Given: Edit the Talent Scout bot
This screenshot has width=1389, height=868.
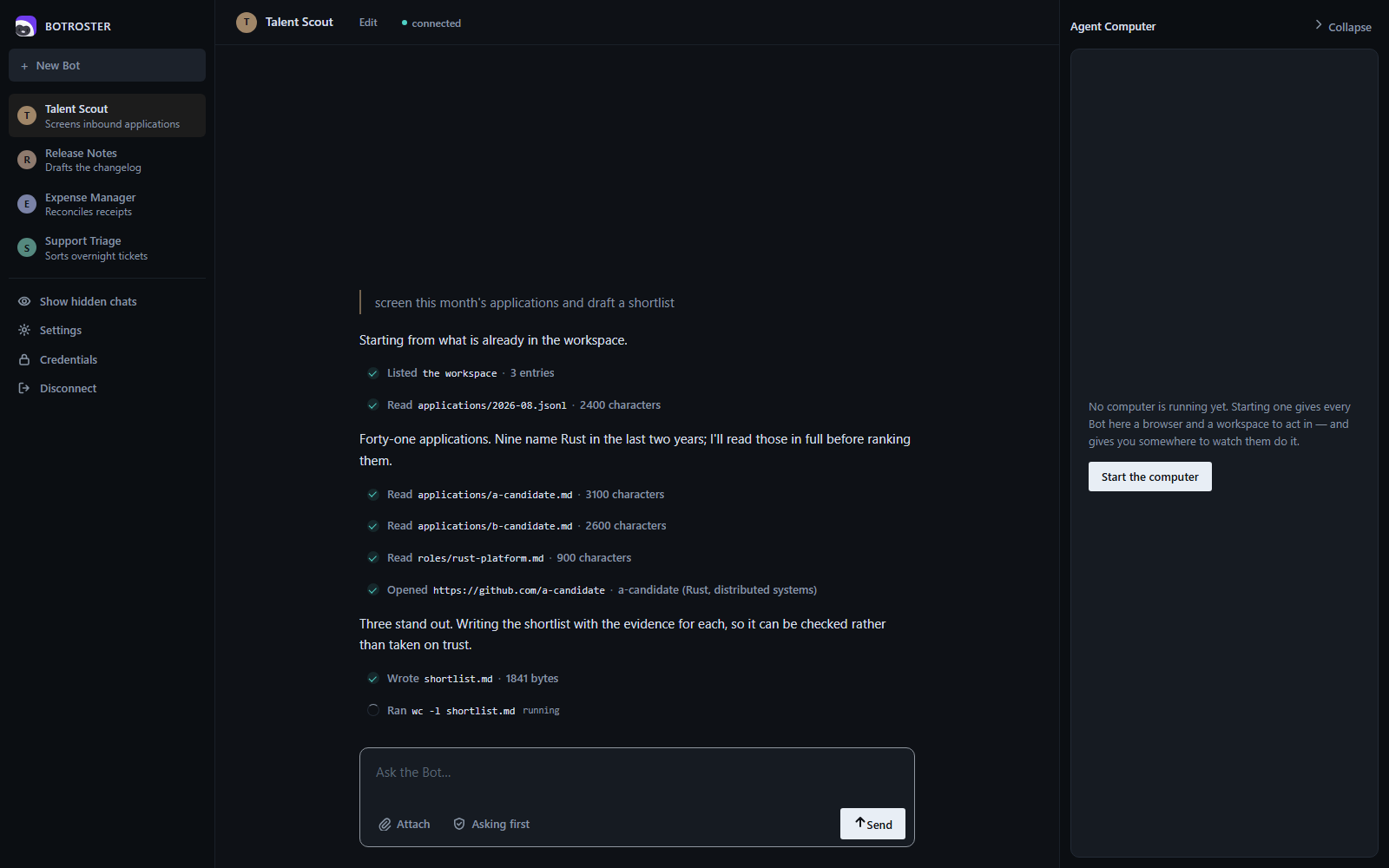Looking at the screenshot, I should (x=368, y=23).
